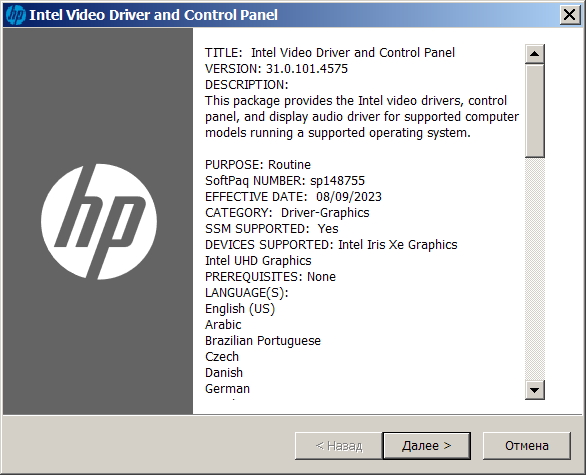586x475 pixels.
Task: Click the Brazilian Portuguese language entry
Action: coord(263,341)
